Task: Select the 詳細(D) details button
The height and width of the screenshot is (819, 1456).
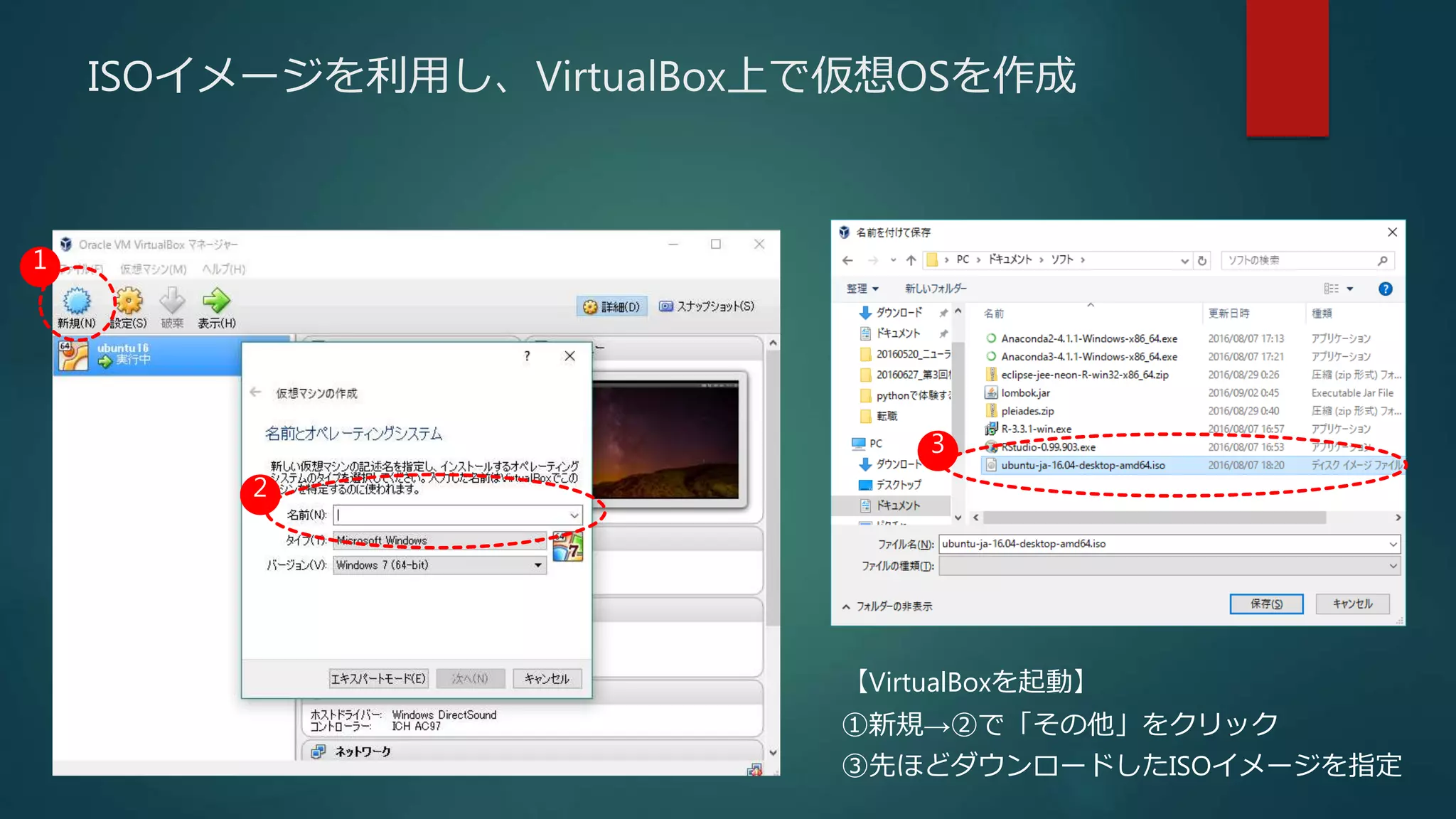Action: pyautogui.click(x=611, y=306)
